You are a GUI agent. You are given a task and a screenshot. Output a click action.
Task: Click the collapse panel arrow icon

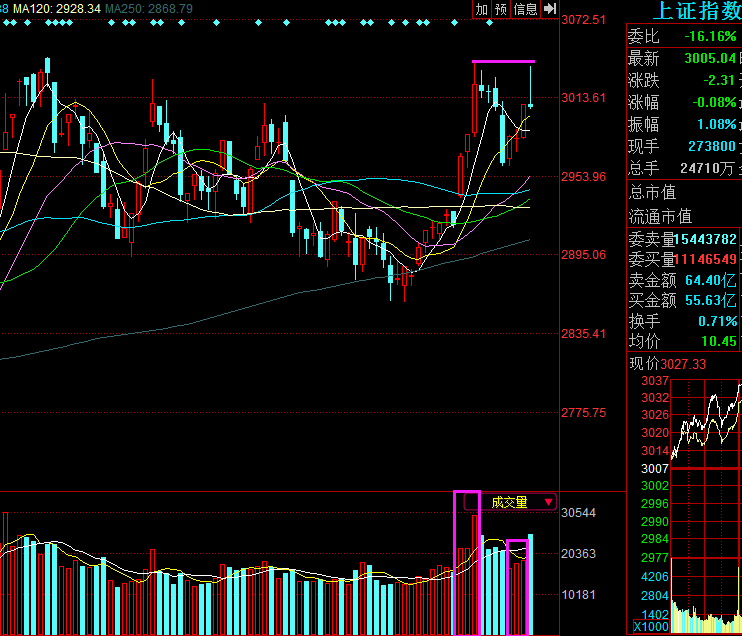click(550, 9)
